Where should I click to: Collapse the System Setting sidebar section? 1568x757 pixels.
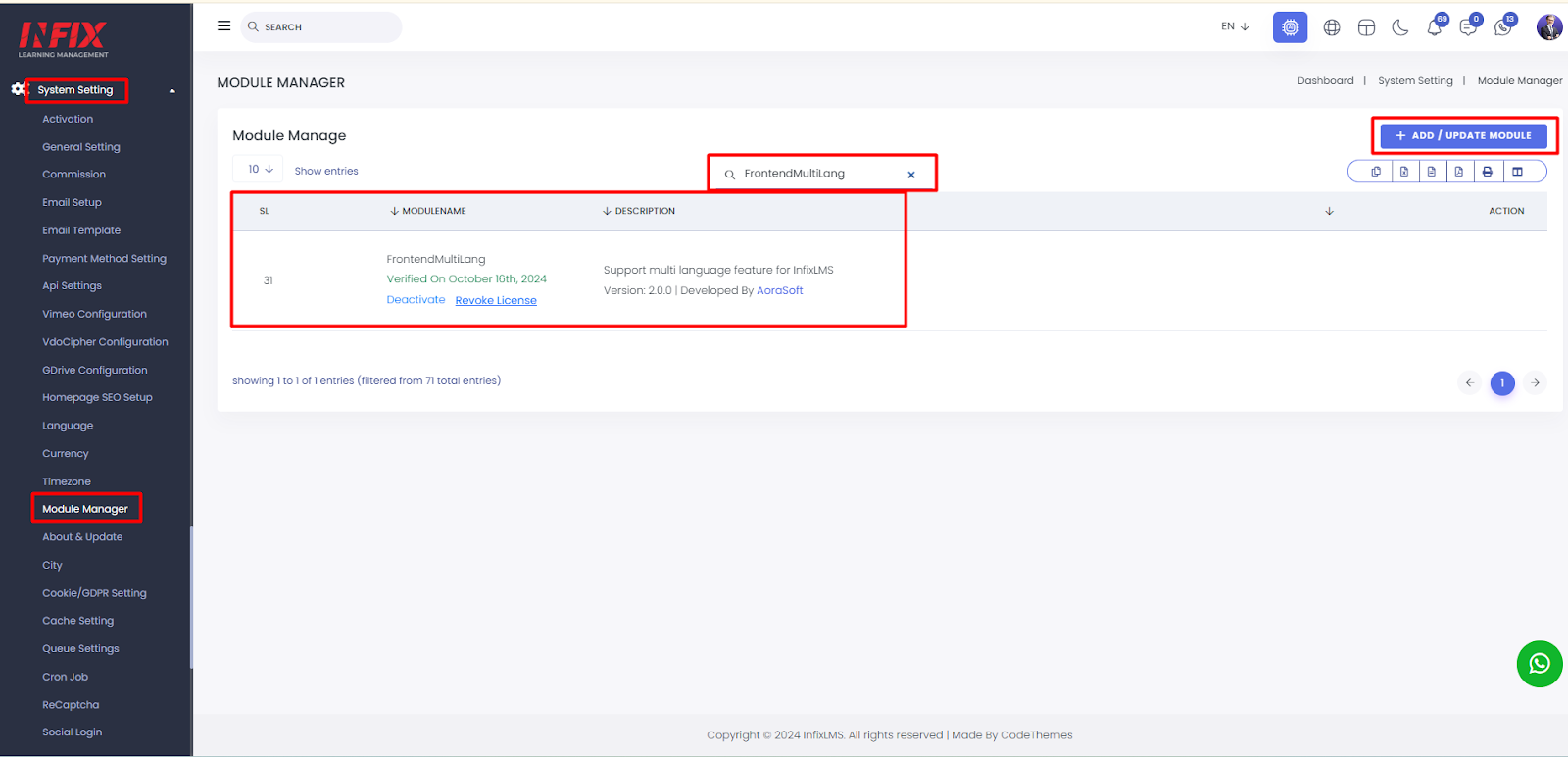point(172,90)
